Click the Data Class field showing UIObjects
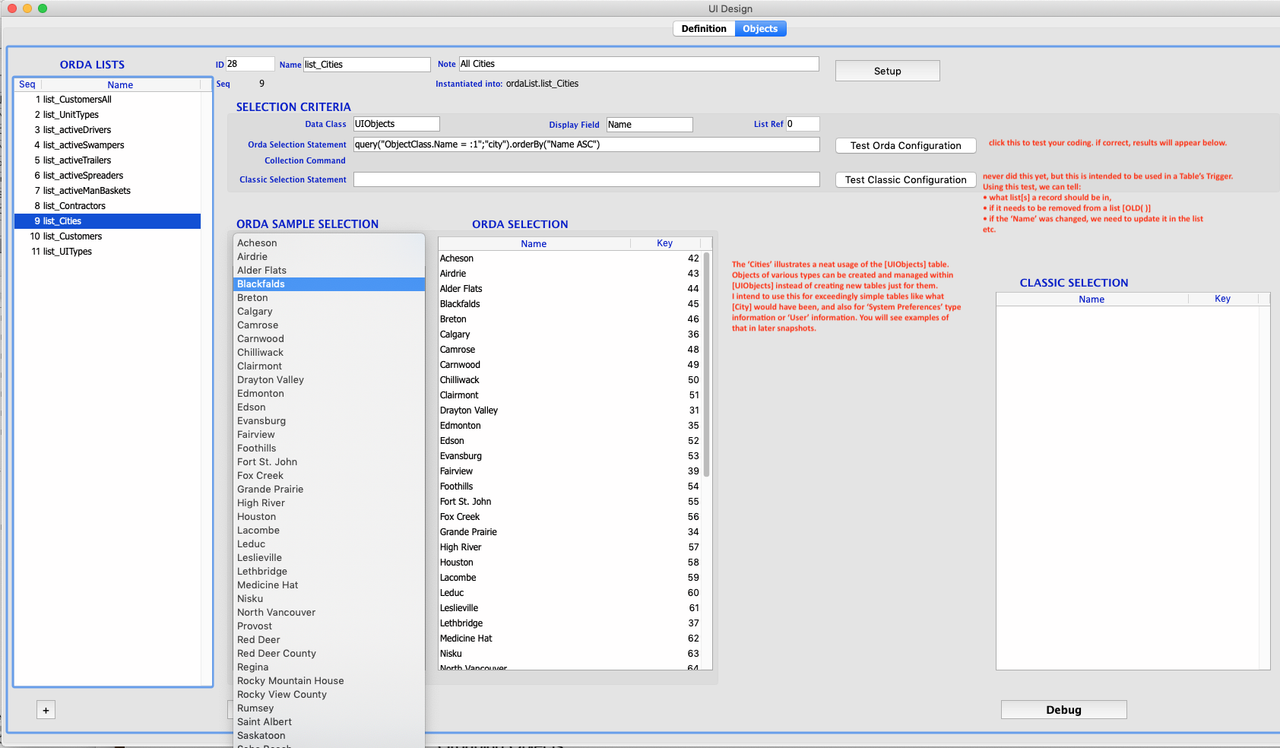This screenshot has height=748, width=1280. 396,123
